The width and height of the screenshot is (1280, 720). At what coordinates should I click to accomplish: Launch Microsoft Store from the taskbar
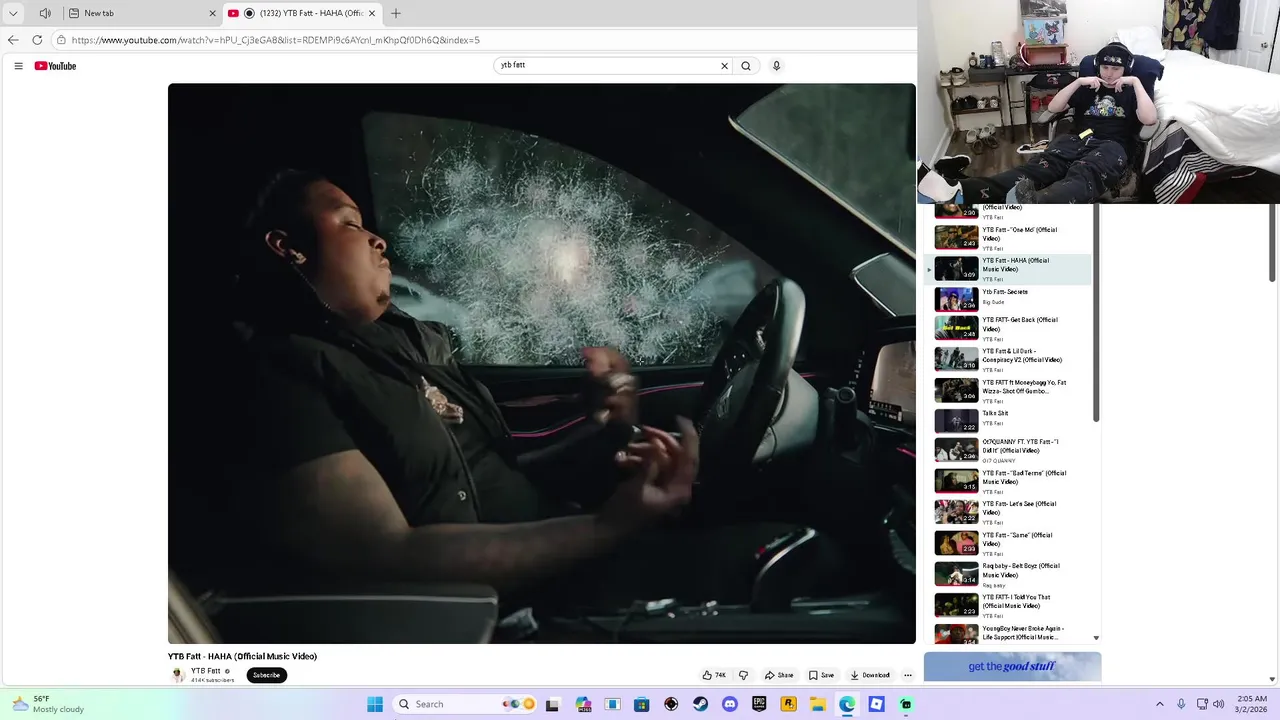coord(642,704)
